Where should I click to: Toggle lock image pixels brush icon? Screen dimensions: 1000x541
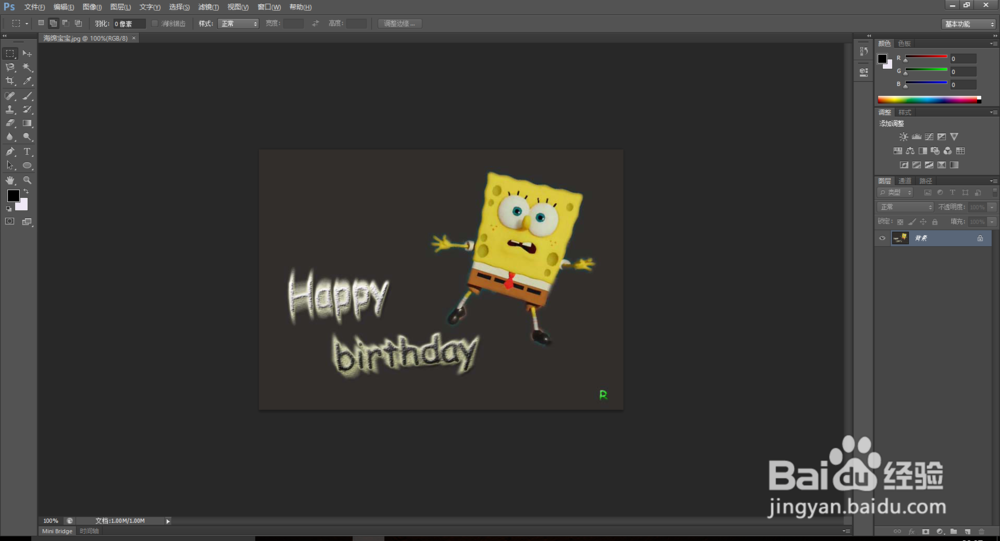pos(912,222)
